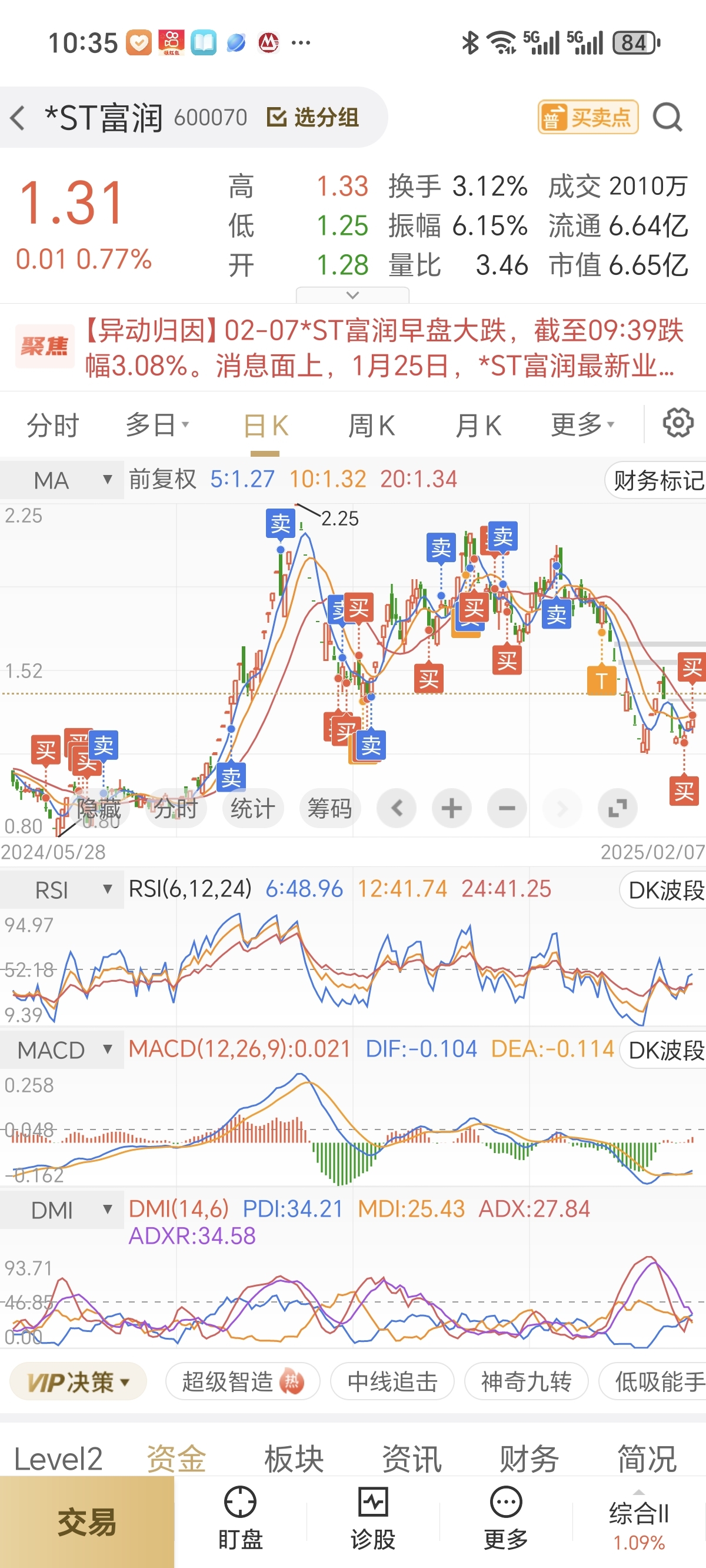Tap the orange T marker on chart
706x1568 pixels.
point(601,680)
